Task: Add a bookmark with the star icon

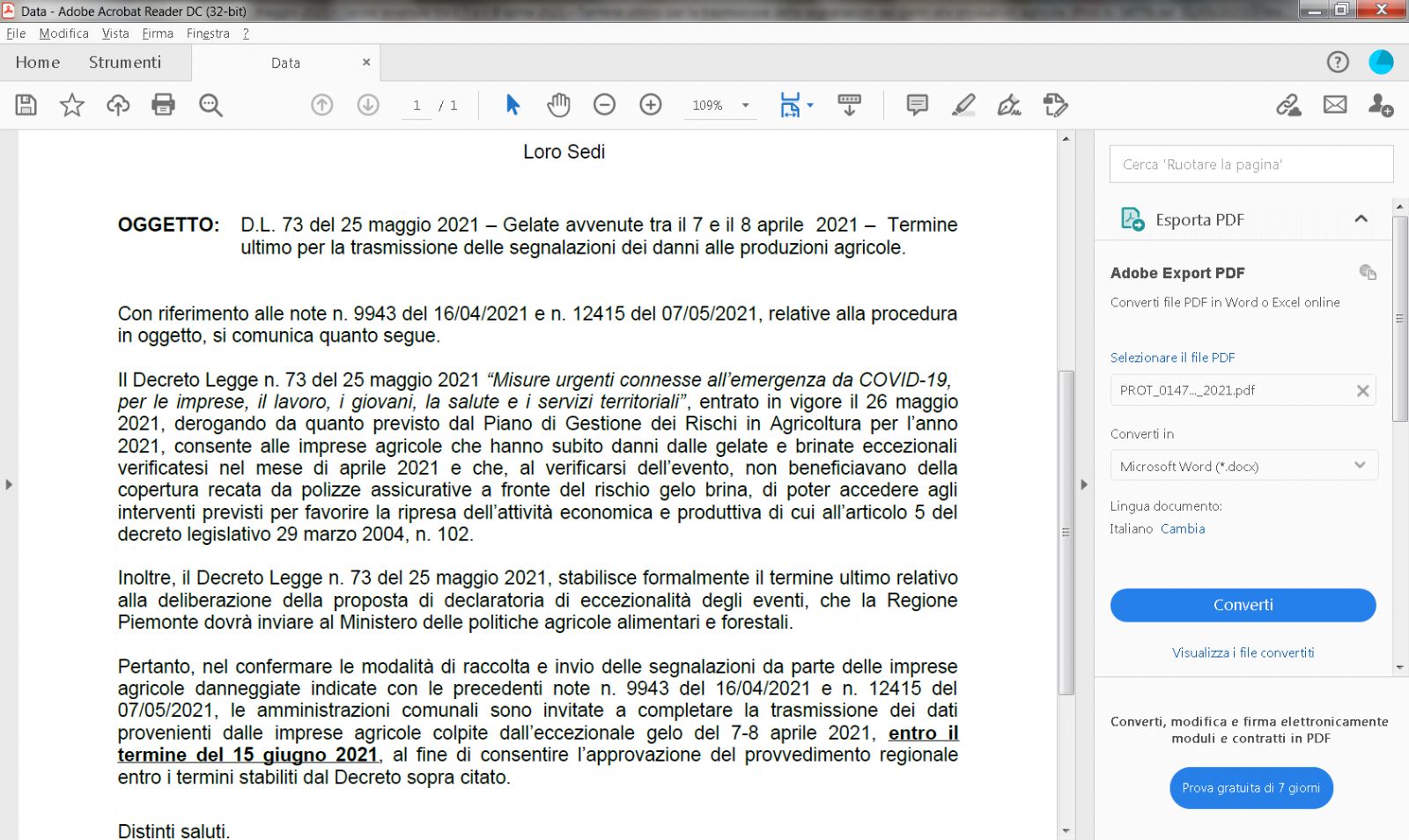Action: 72,105
